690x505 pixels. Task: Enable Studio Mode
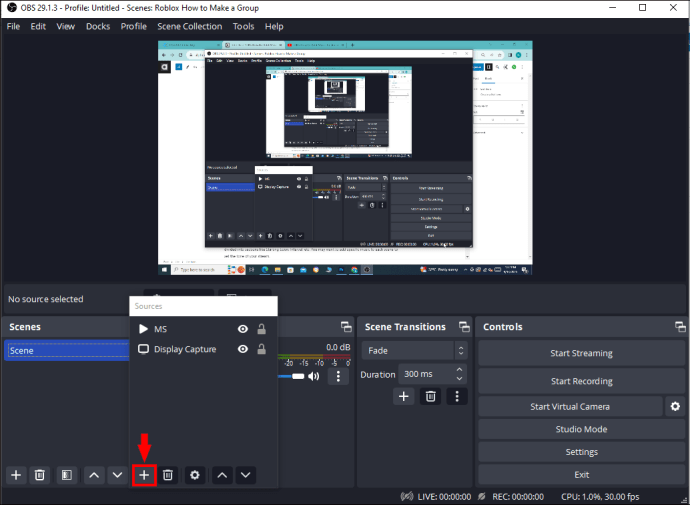click(581, 429)
